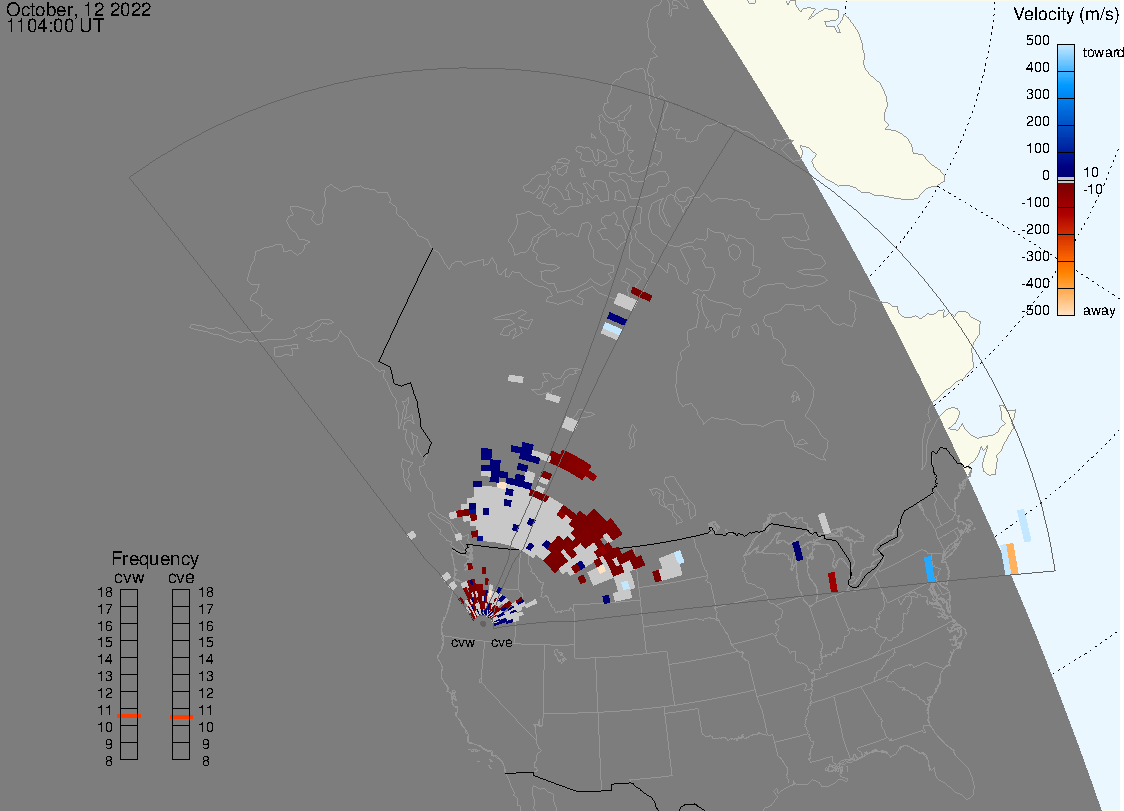The image size is (1124, 811).
Task: Click the 11 label left of cvw bar
Action: [105, 711]
